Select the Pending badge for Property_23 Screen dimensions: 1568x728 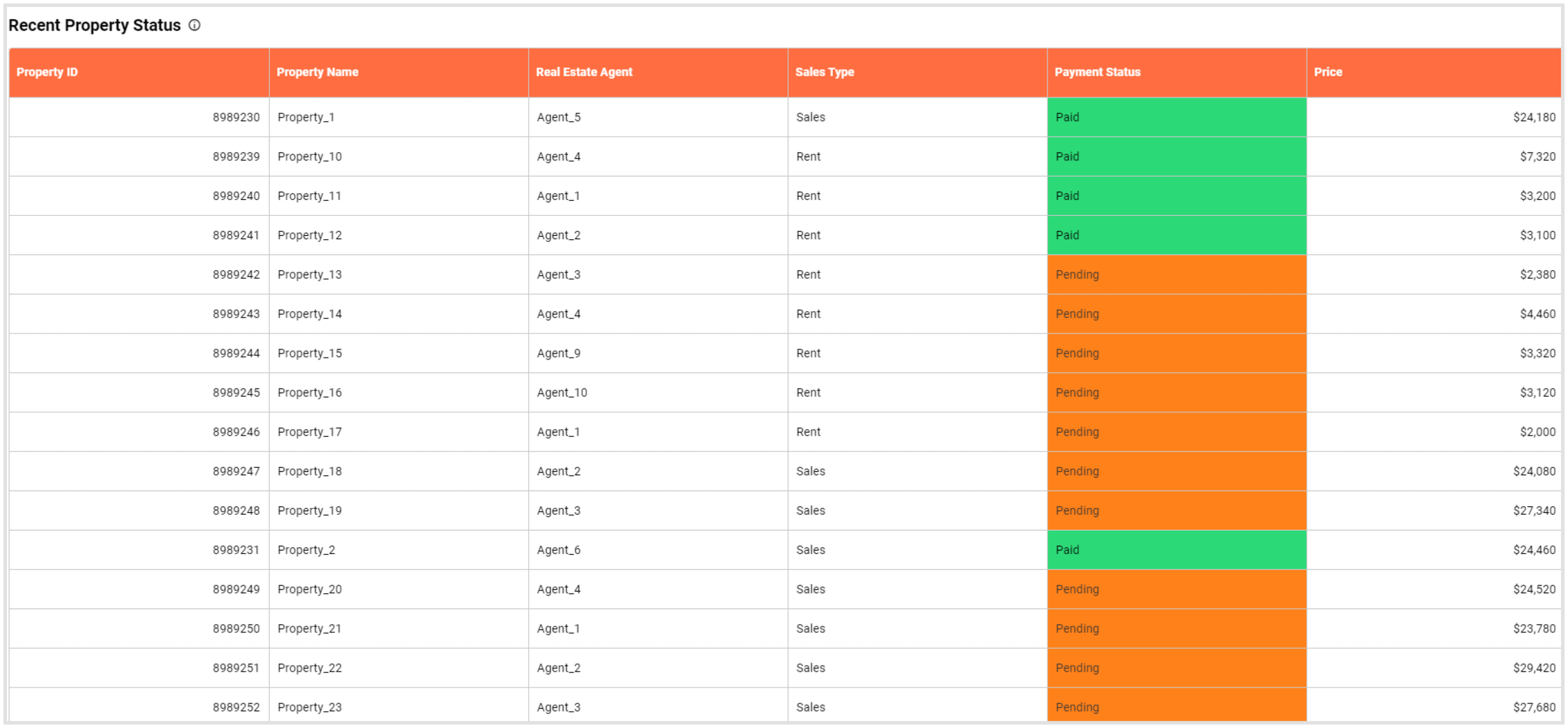coord(1176,707)
